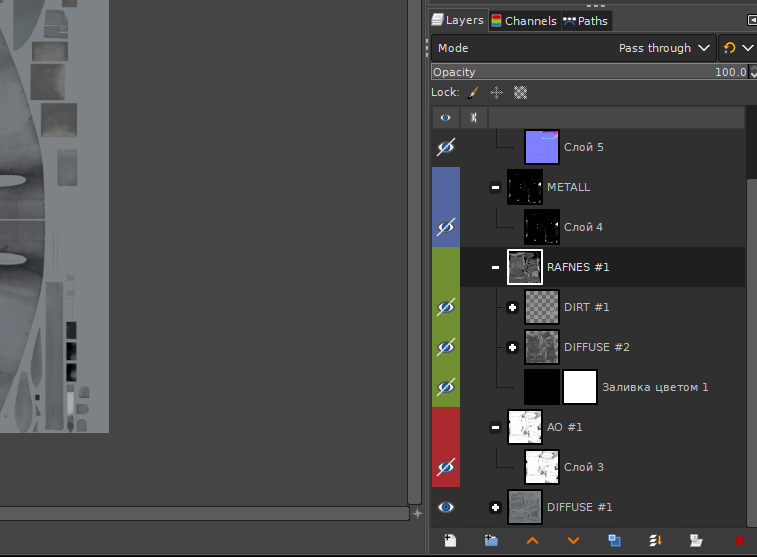
Task: Select the DIRT #1 layer name
Action: pyautogui.click(x=587, y=307)
